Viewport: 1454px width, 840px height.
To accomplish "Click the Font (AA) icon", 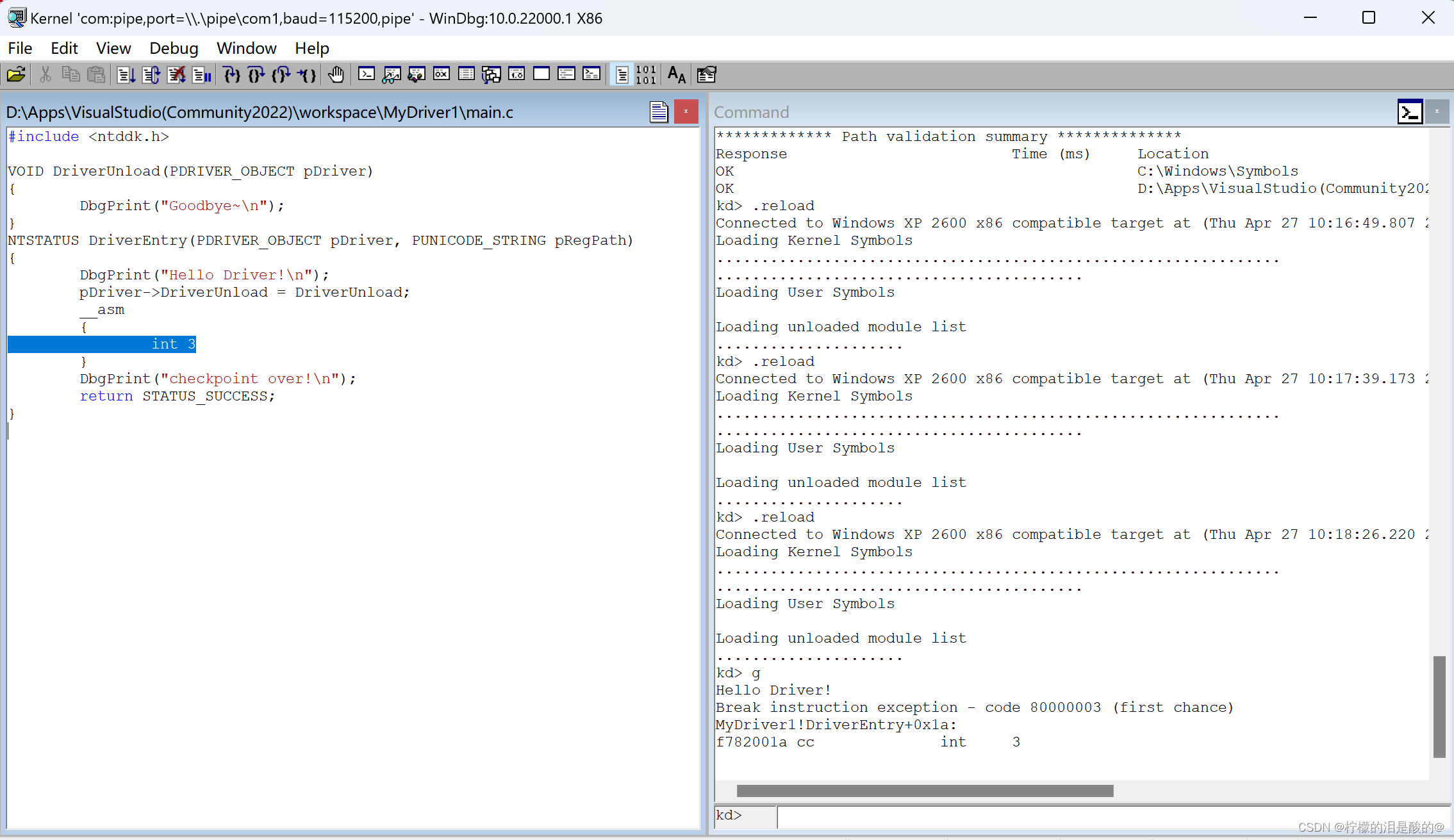I will 677,75.
